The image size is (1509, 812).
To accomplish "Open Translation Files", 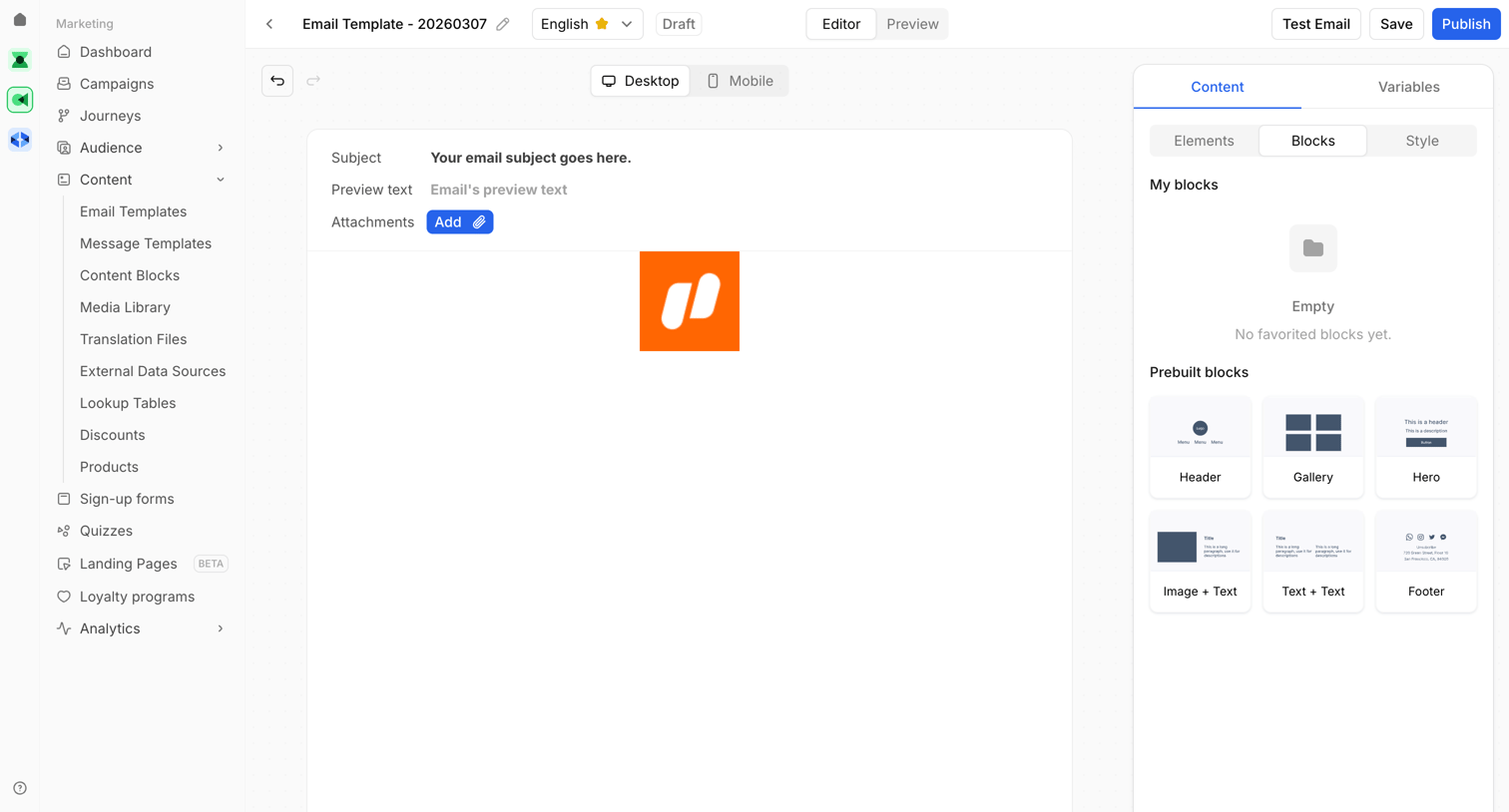I will (x=134, y=339).
